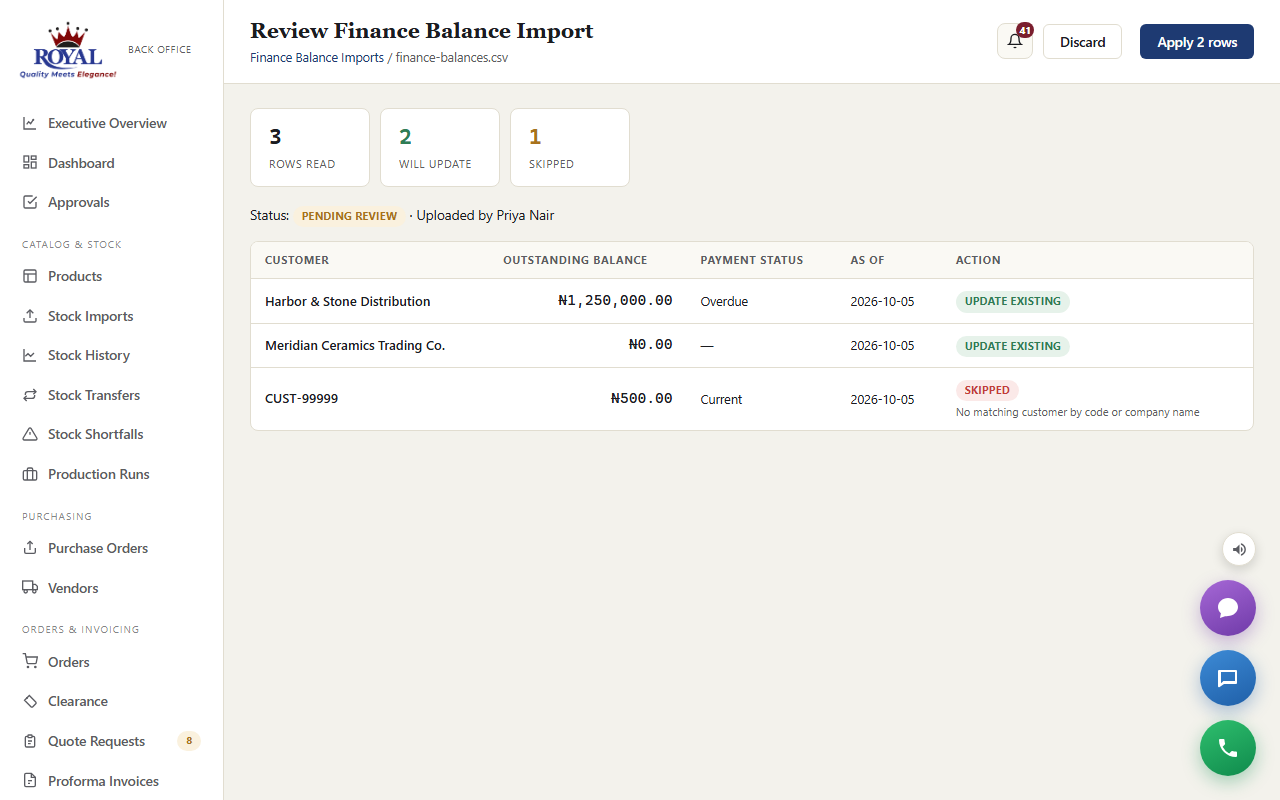This screenshot has width=1280, height=800.
Task: Click the Vendors truck icon
Action: [30, 588]
